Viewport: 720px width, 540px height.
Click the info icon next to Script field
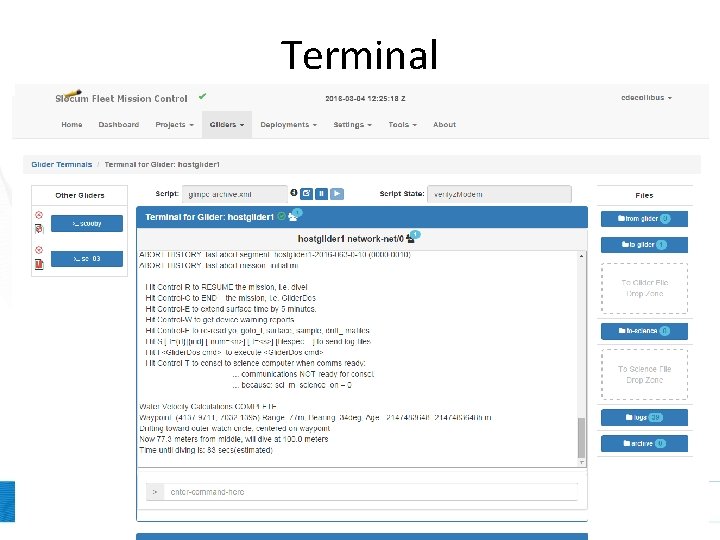[x=294, y=193]
